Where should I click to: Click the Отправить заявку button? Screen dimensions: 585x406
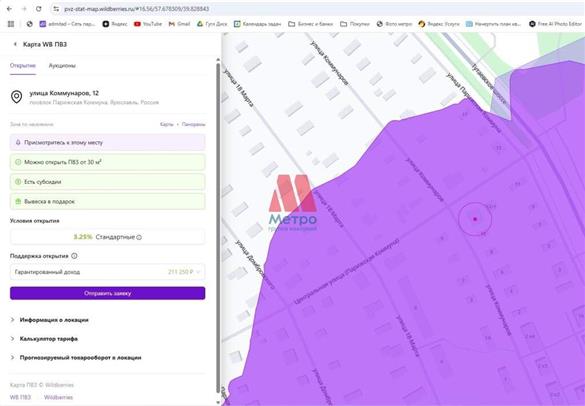(x=107, y=293)
